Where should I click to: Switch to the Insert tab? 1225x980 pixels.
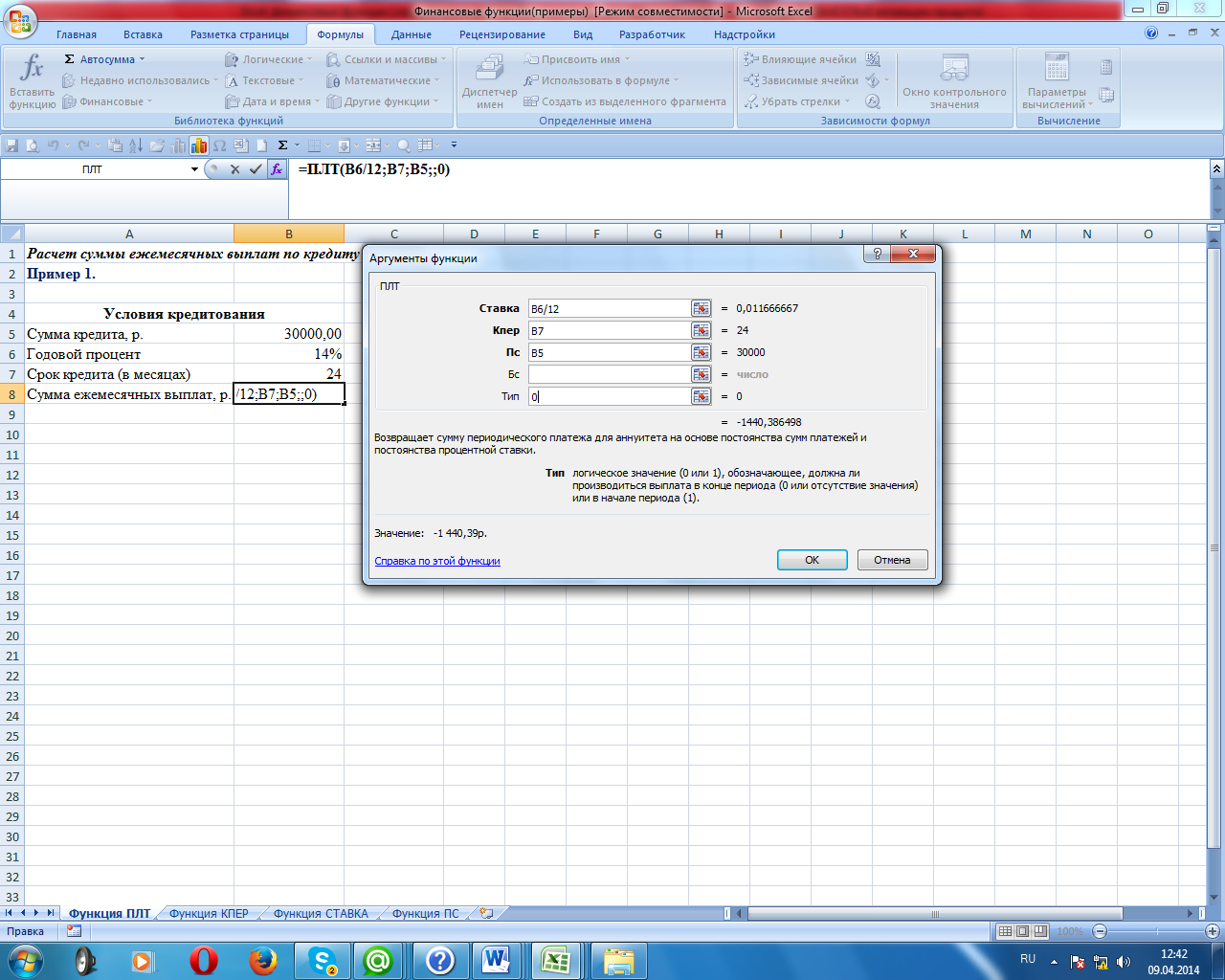(143, 34)
